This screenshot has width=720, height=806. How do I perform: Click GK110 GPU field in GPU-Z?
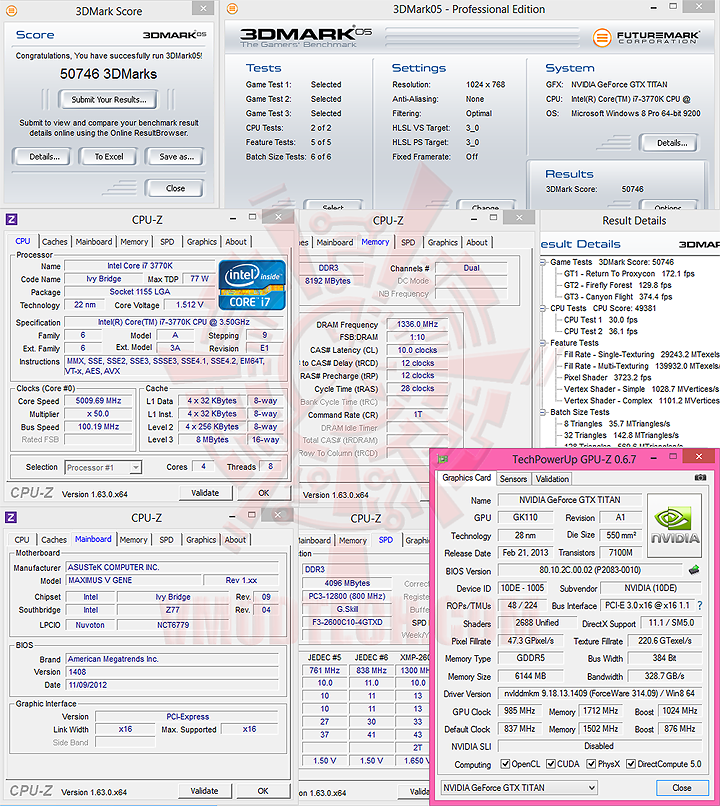point(525,517)
